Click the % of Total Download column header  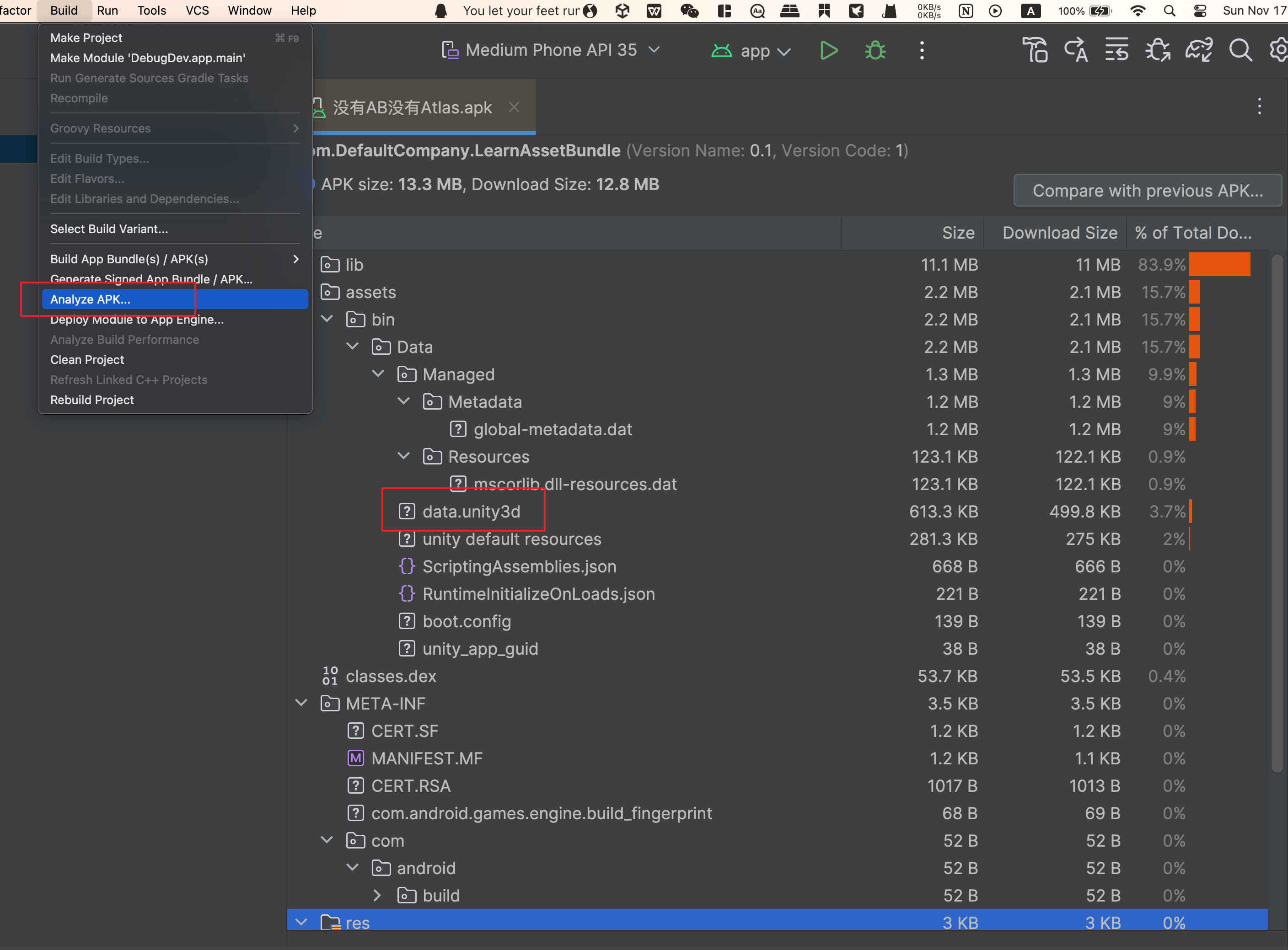click(1197, 232)
